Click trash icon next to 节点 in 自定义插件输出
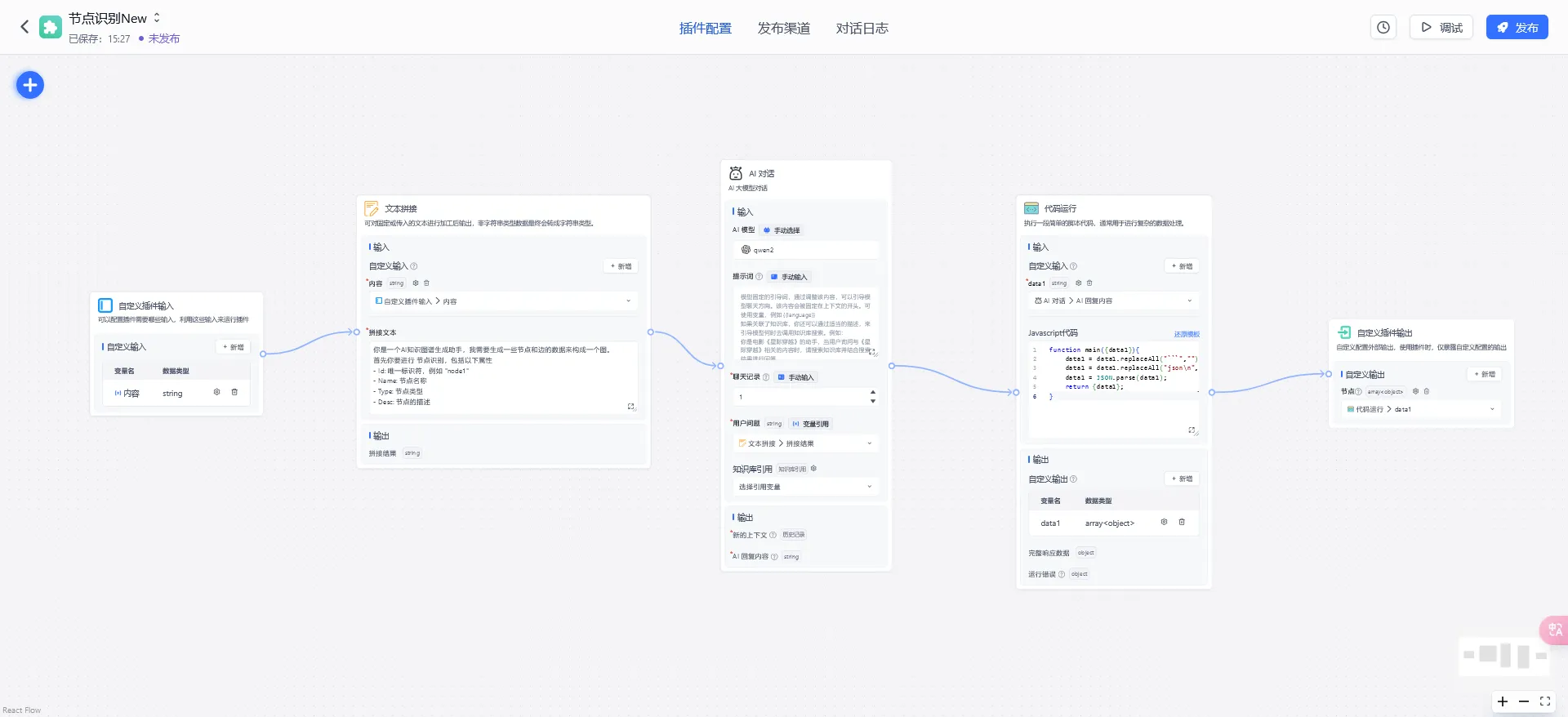 (1427, 391)
